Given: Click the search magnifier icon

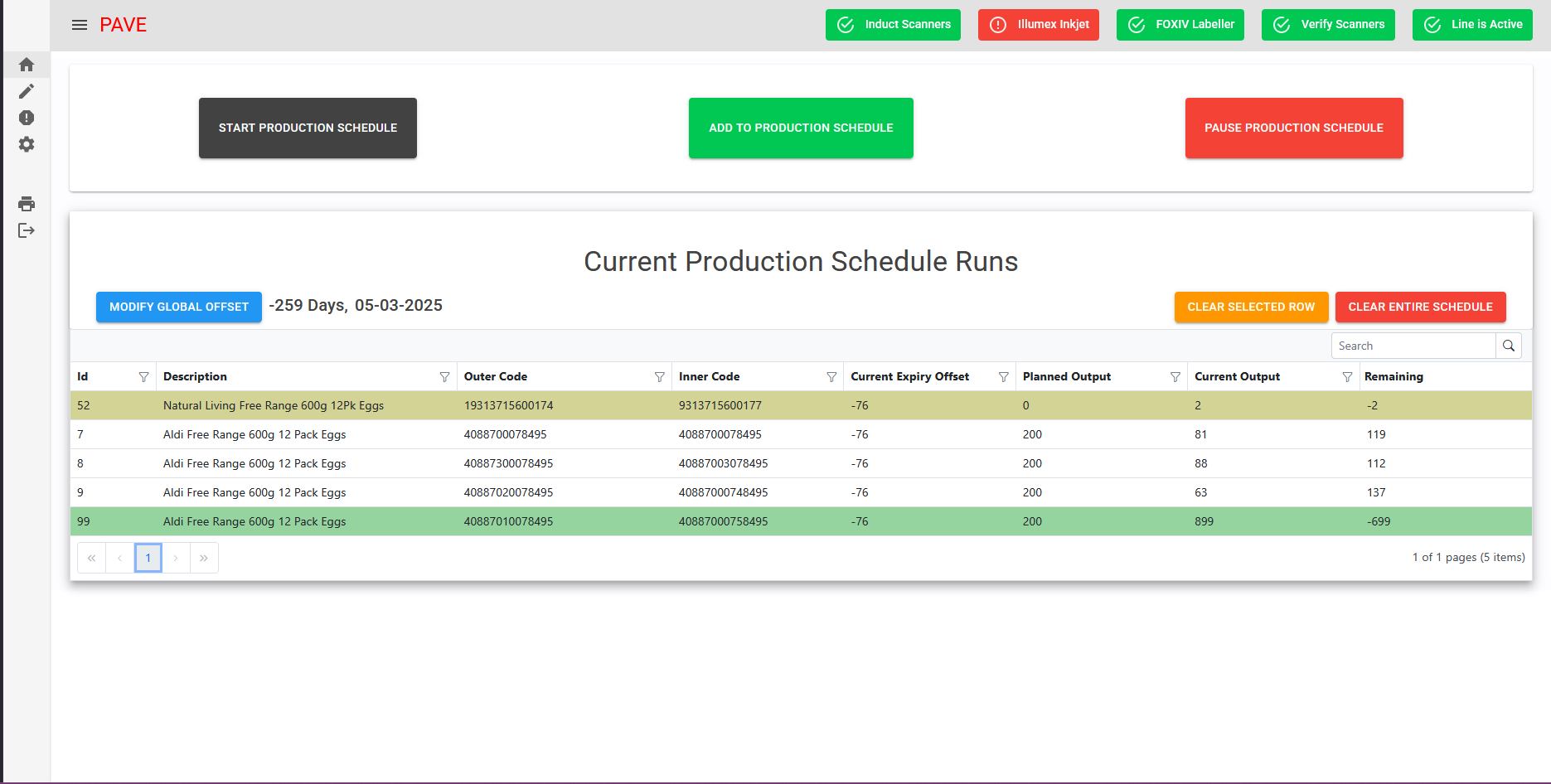Looking at the screenshot, I should click(x=1509, y=346).
